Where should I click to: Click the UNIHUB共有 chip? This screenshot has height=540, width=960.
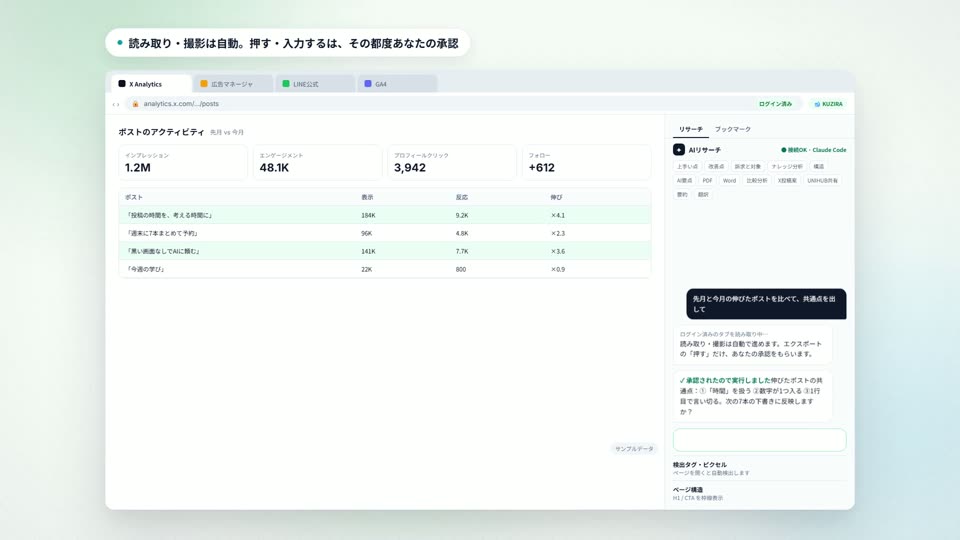coord(822,181)
